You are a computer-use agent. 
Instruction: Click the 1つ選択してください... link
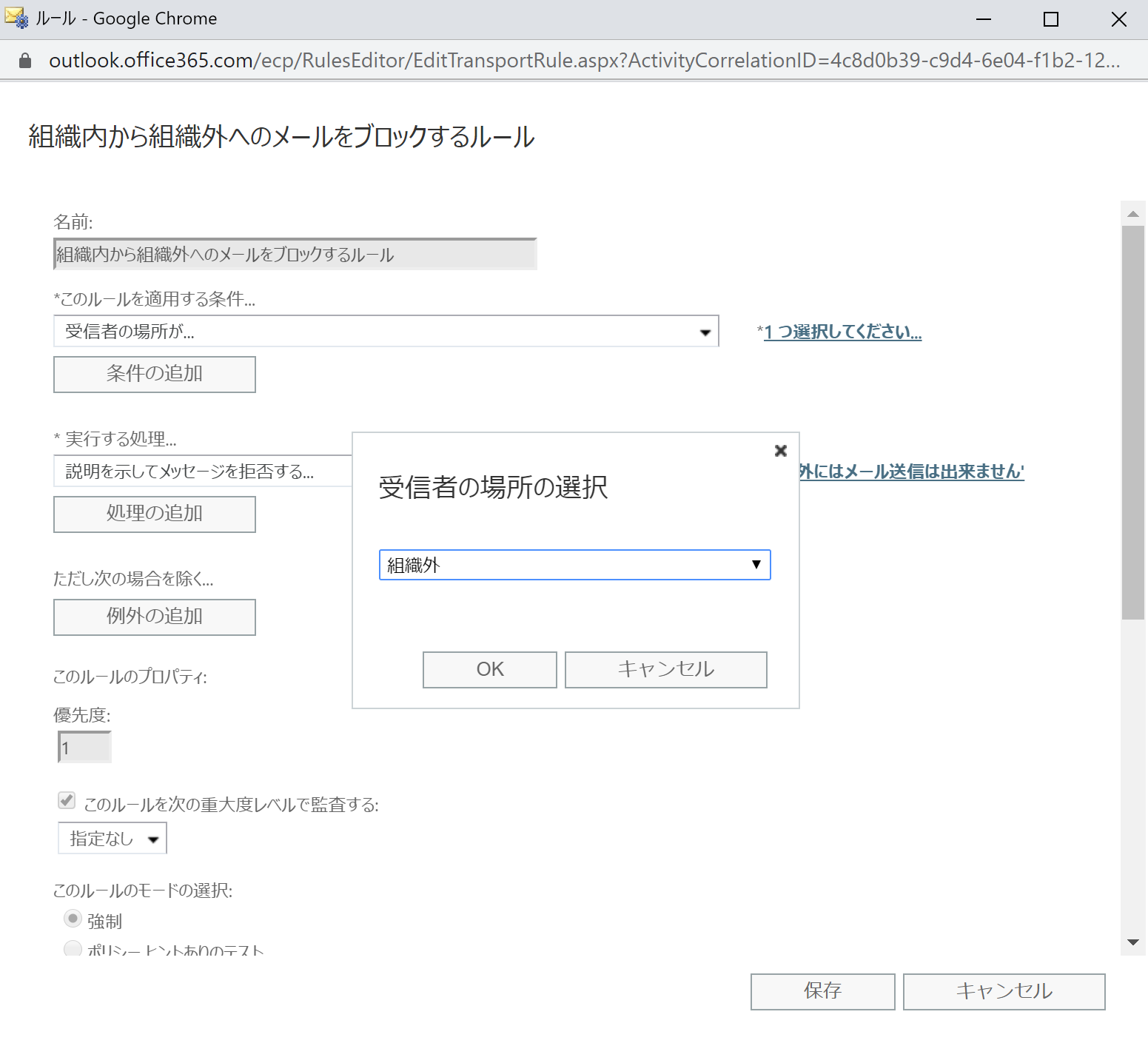coord(842,332)
